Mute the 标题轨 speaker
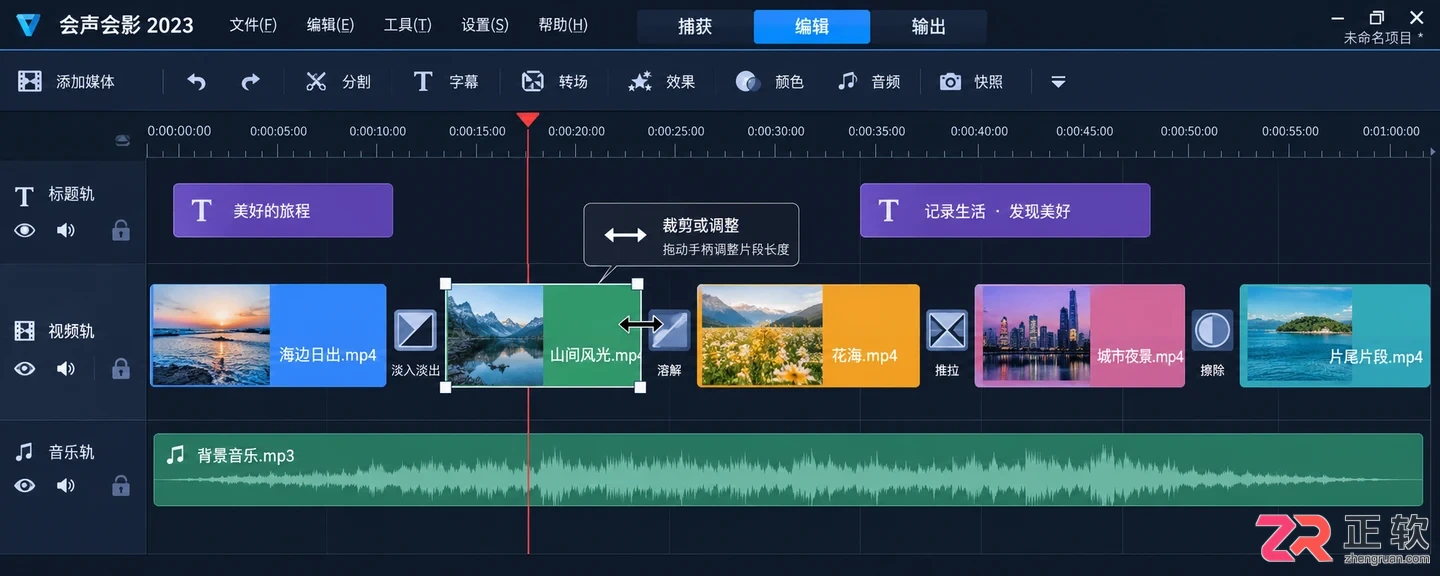 (66, 231)
